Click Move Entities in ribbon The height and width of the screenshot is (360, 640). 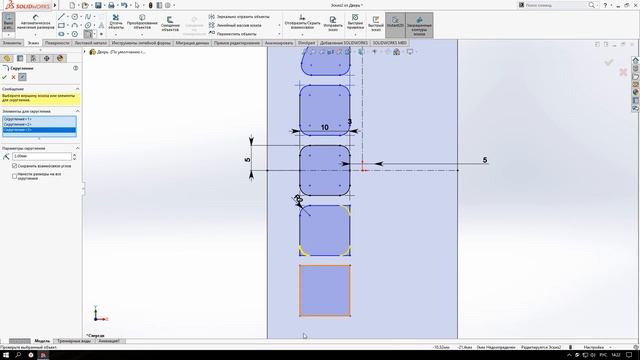[232, 34]
